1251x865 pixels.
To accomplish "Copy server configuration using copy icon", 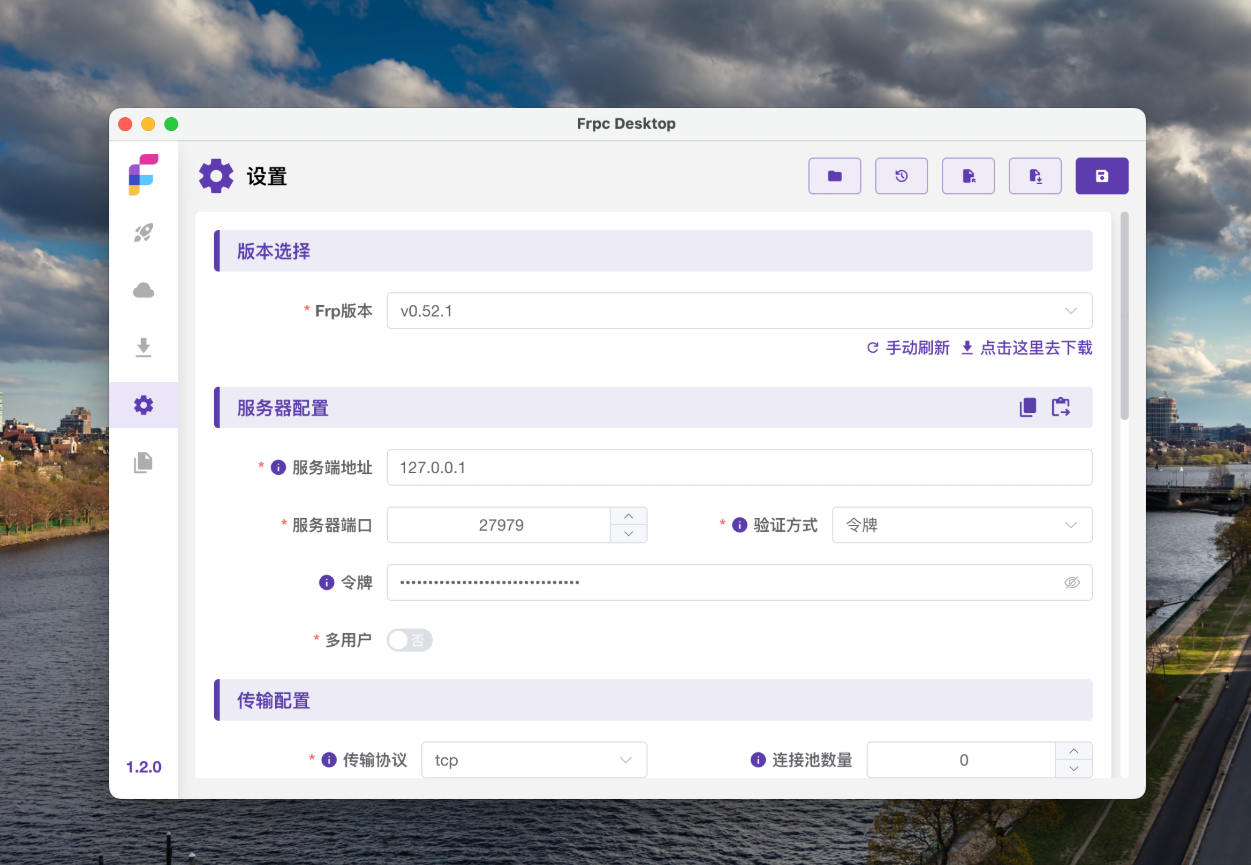I will point(1028,407).
